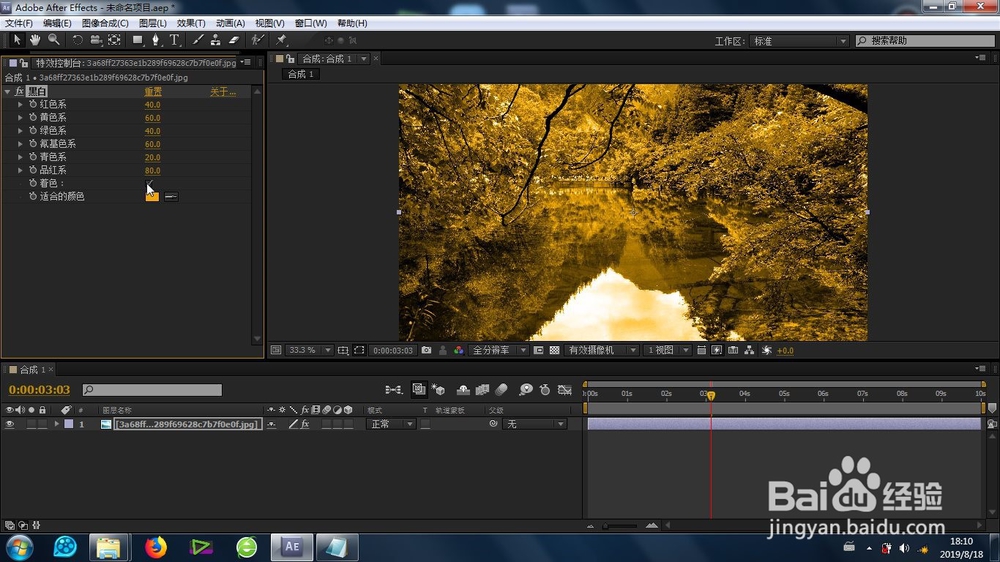Toggle 品红系 stopwatch keyframing
1000x562 pixels.
tap(33, 170)
